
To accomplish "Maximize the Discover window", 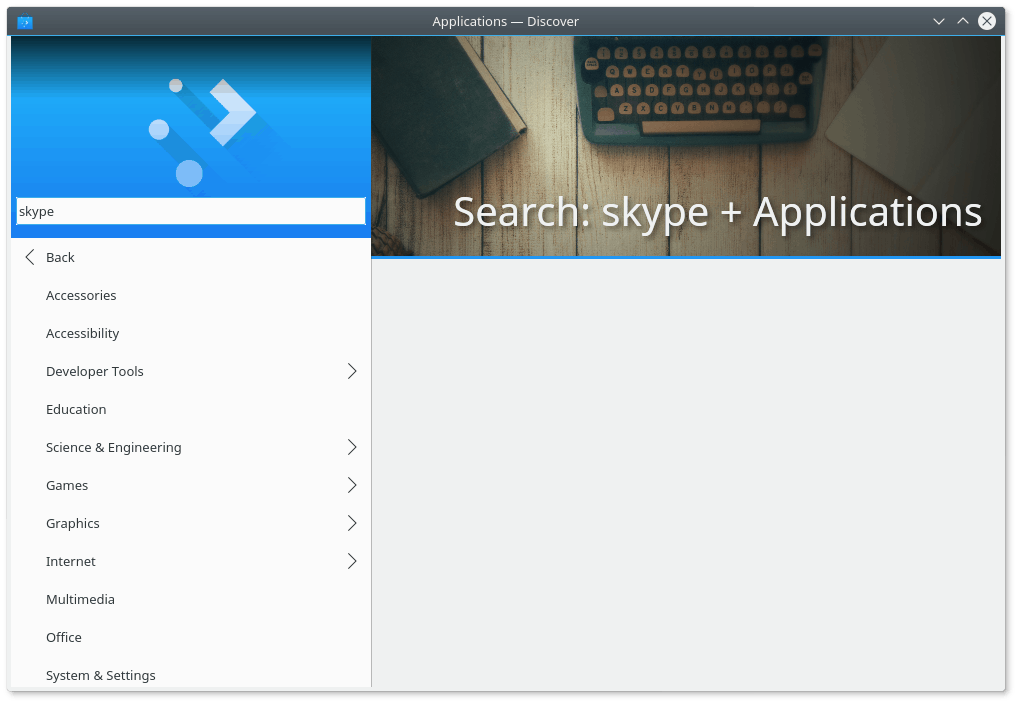I will (x=963, y=21).
